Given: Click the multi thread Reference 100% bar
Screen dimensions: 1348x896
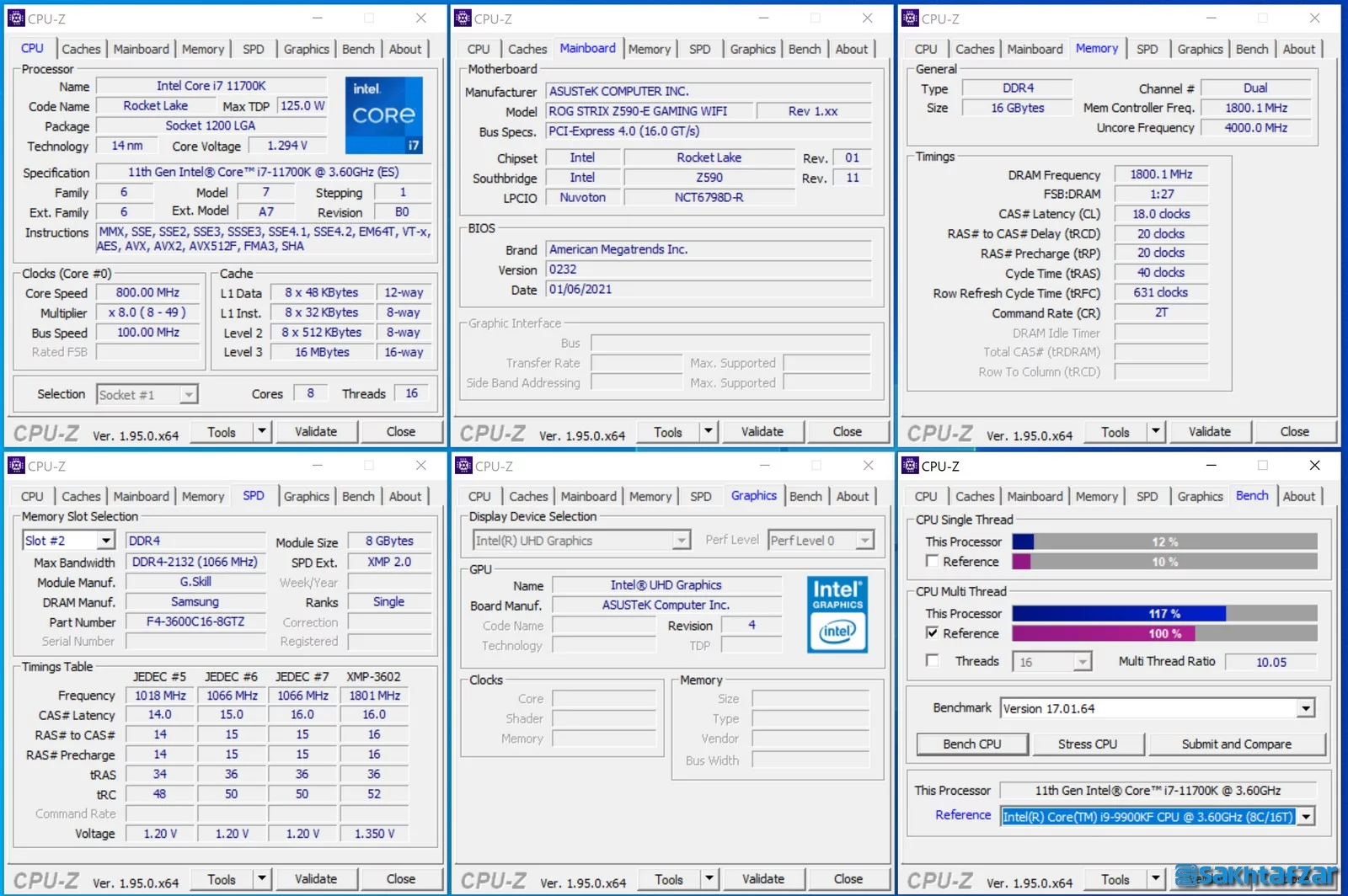Looking at the screenshot, I should (1165, 633).
